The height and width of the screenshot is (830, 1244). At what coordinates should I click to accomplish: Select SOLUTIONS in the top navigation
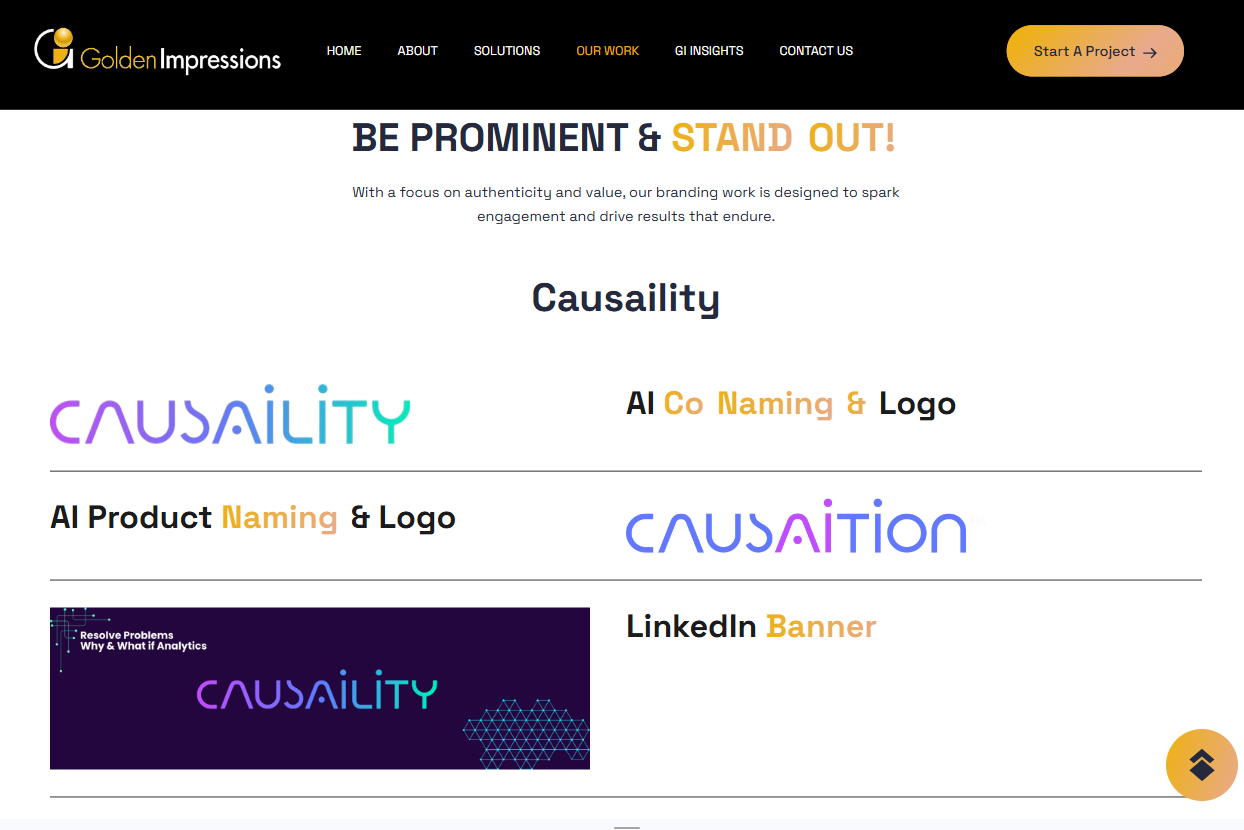(x=507, y=51)
